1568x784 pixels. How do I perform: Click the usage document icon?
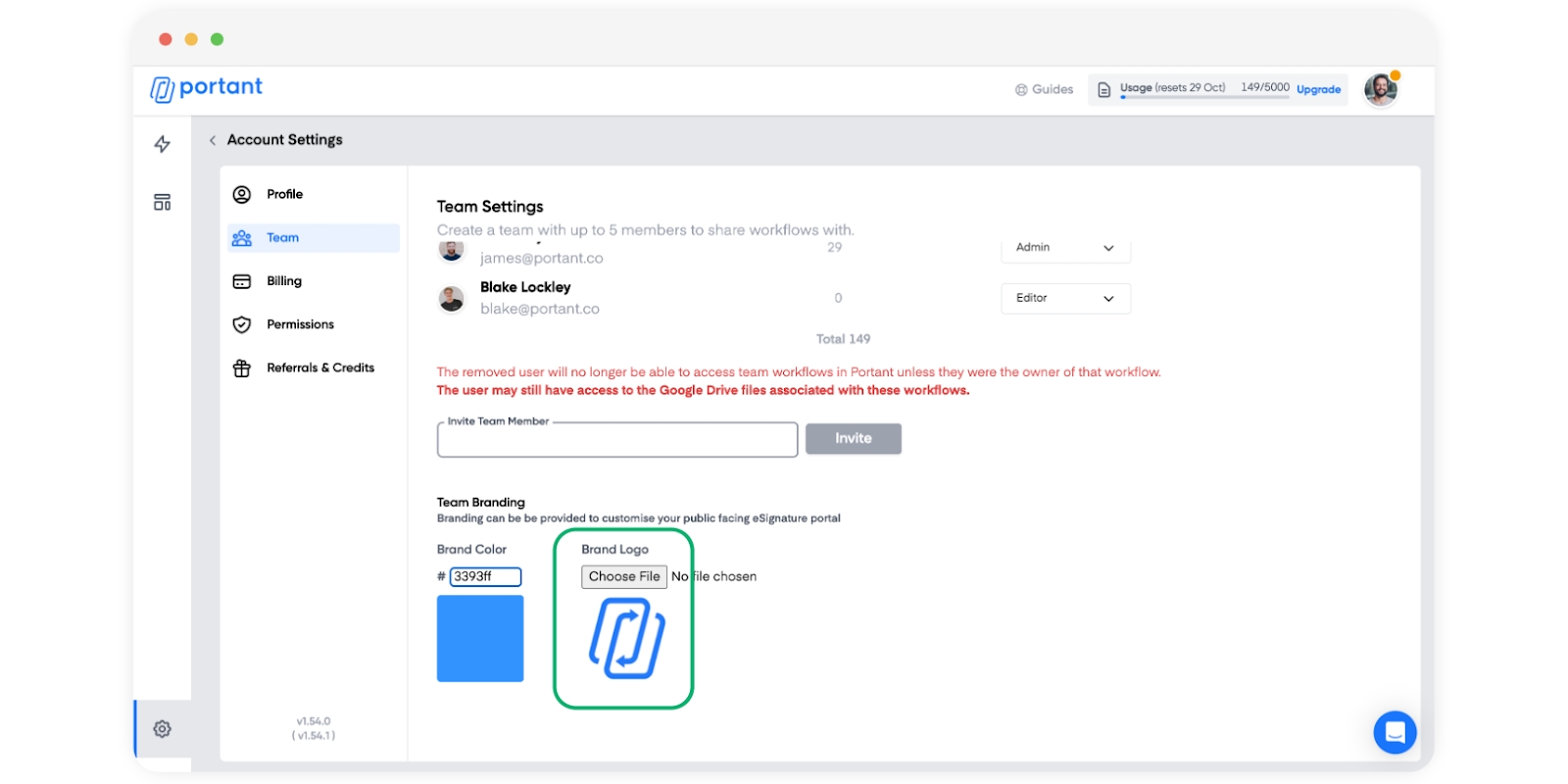click(1104, 90)
